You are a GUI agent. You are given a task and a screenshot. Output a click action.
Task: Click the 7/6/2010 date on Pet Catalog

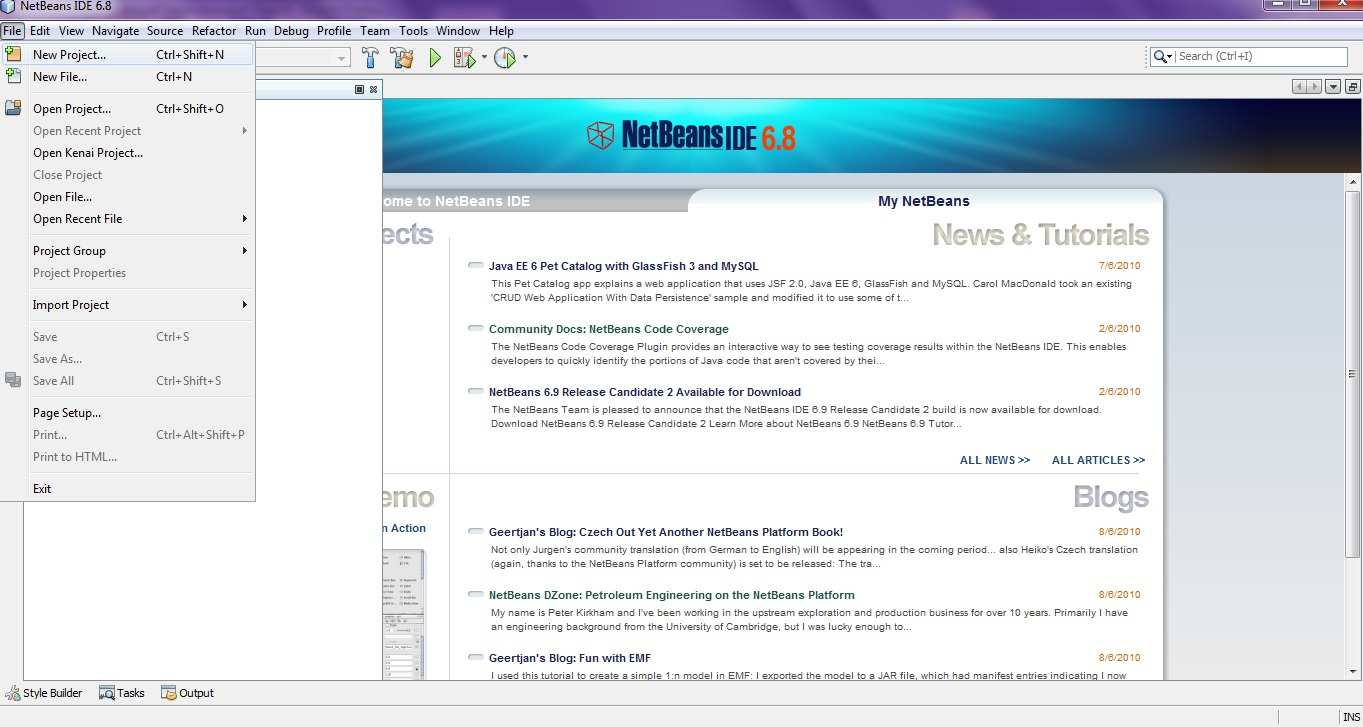pyautogui.click(x=1119, y=266)
